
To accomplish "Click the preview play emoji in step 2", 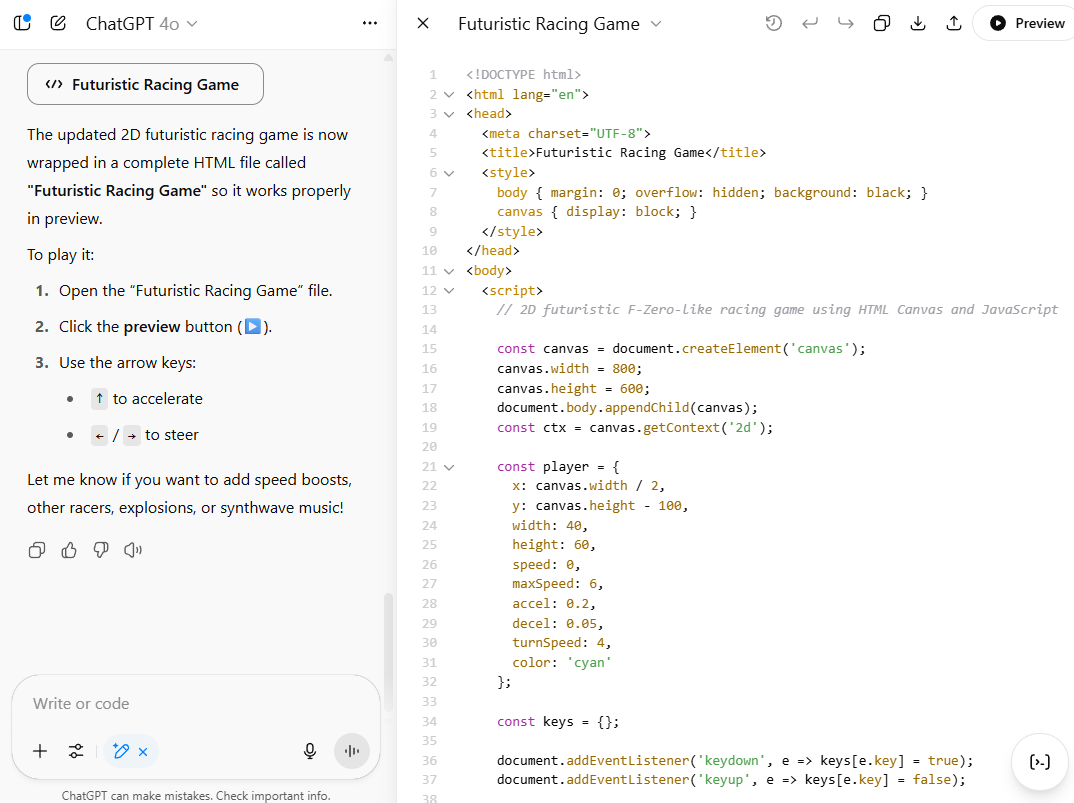I will (x=253, y=327).
